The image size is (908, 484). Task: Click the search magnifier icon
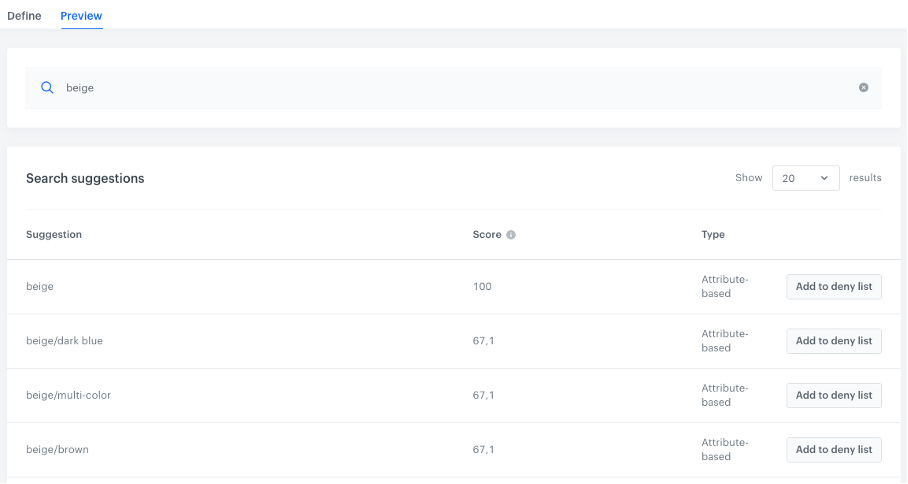point(47,88)
